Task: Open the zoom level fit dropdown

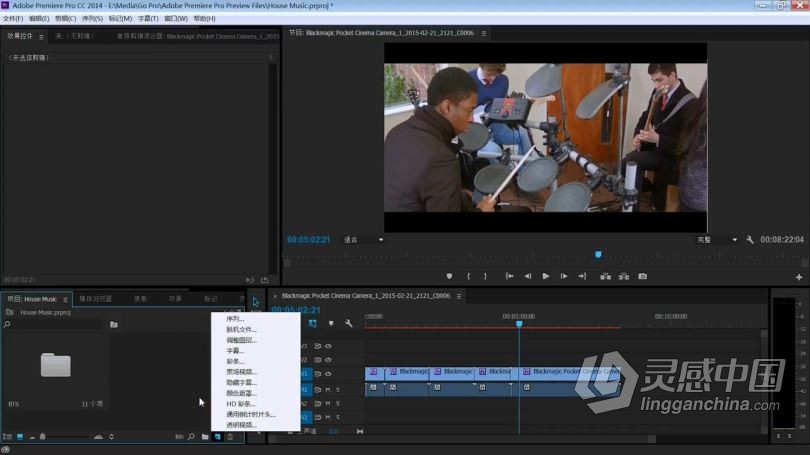Action: coord(364,240)
